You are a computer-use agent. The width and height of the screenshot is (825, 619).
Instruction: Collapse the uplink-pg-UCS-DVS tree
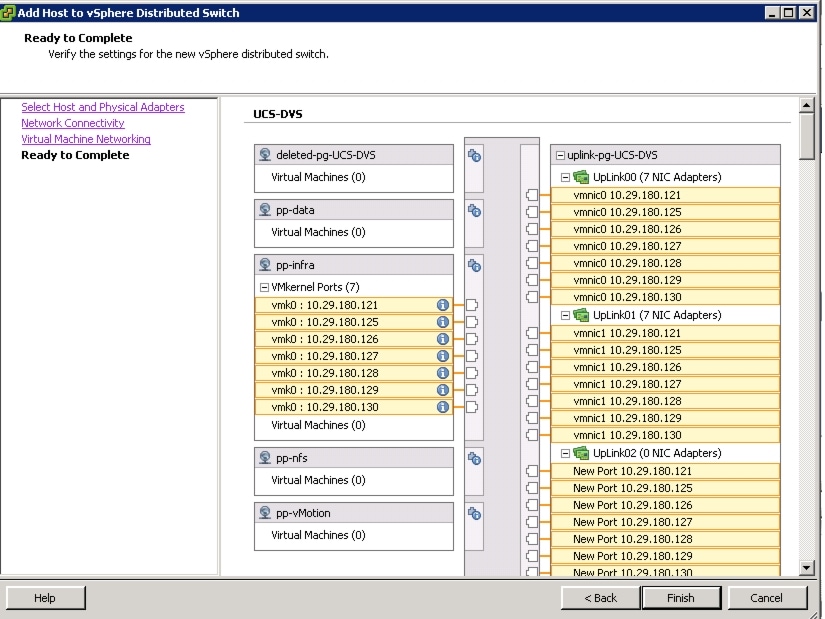[558, 155]
